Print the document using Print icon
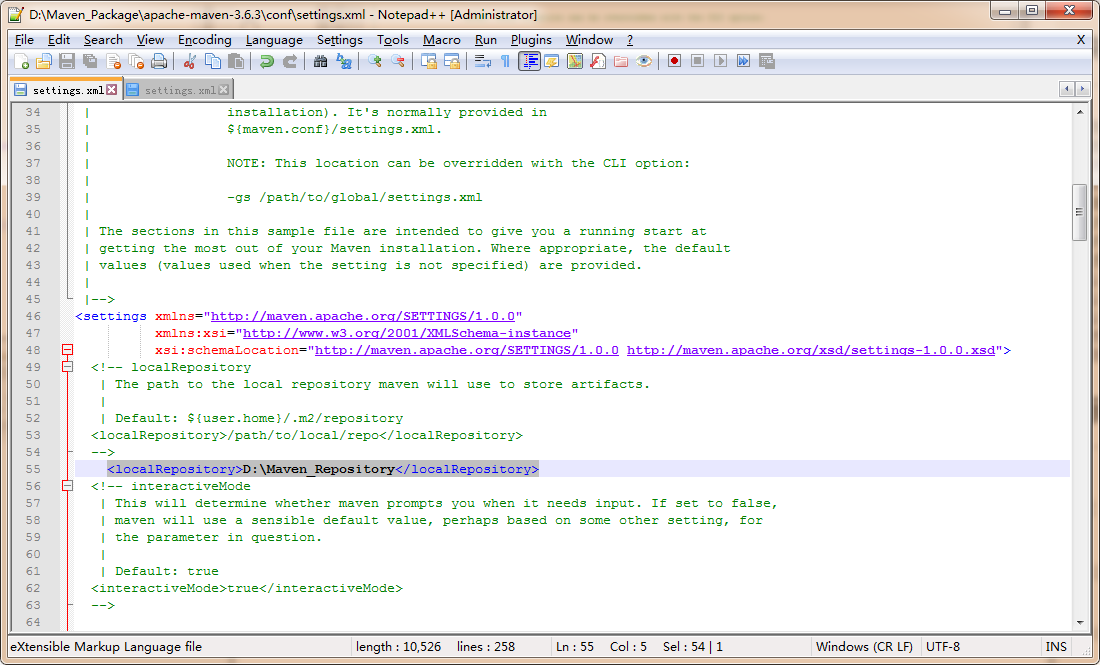Screen dimensions: 1100x665 tap(159, 62)
